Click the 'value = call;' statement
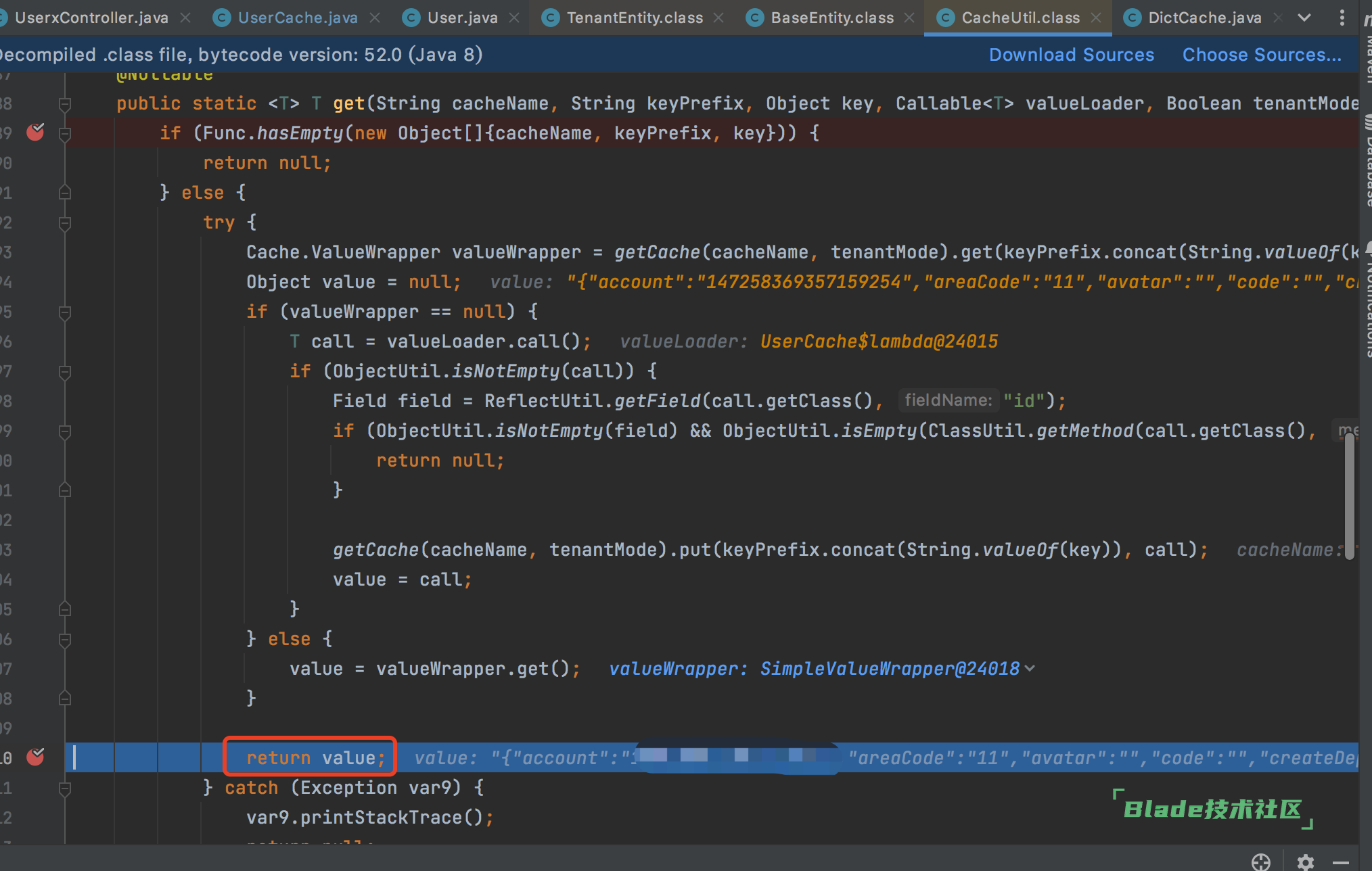 click(402, 580)
